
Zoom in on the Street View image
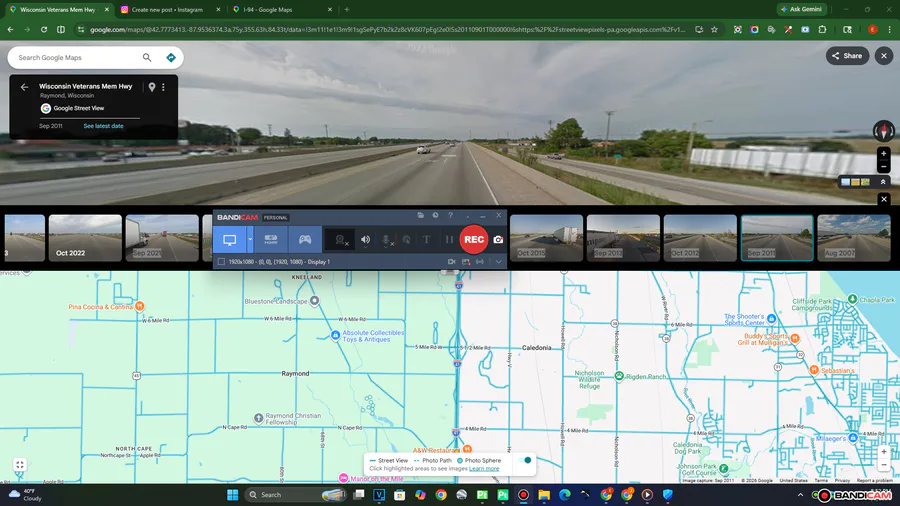tap(884, 154)
